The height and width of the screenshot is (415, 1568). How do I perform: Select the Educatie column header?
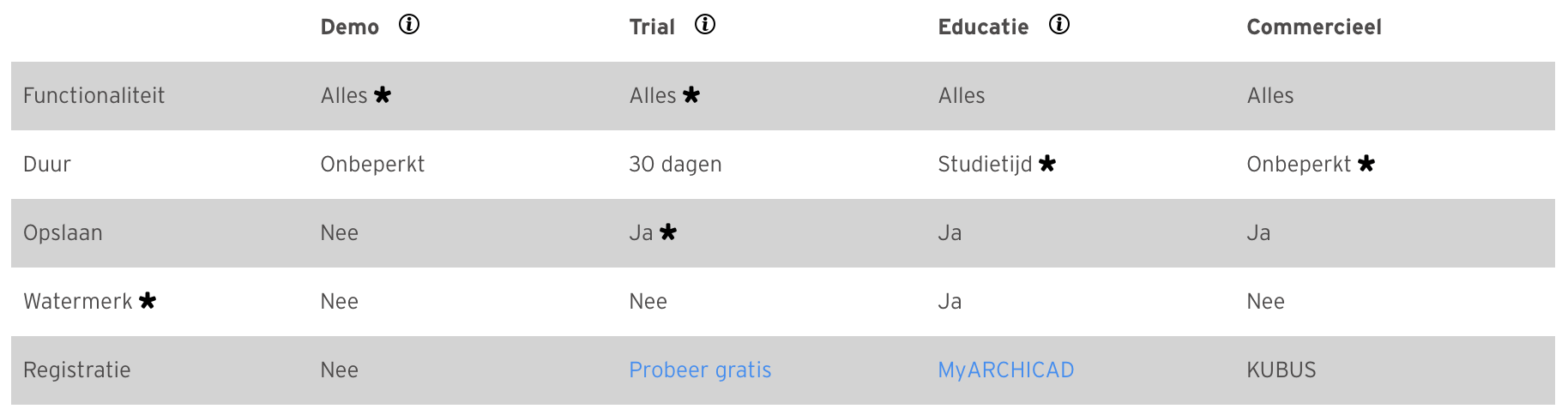click(983, 27)
